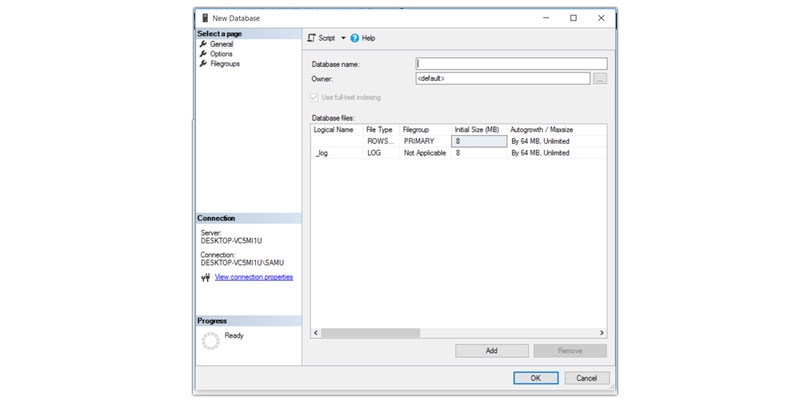Cancel the New Database dialog
This screenshot has width=800, height=400.
click(x=587, y=378)
